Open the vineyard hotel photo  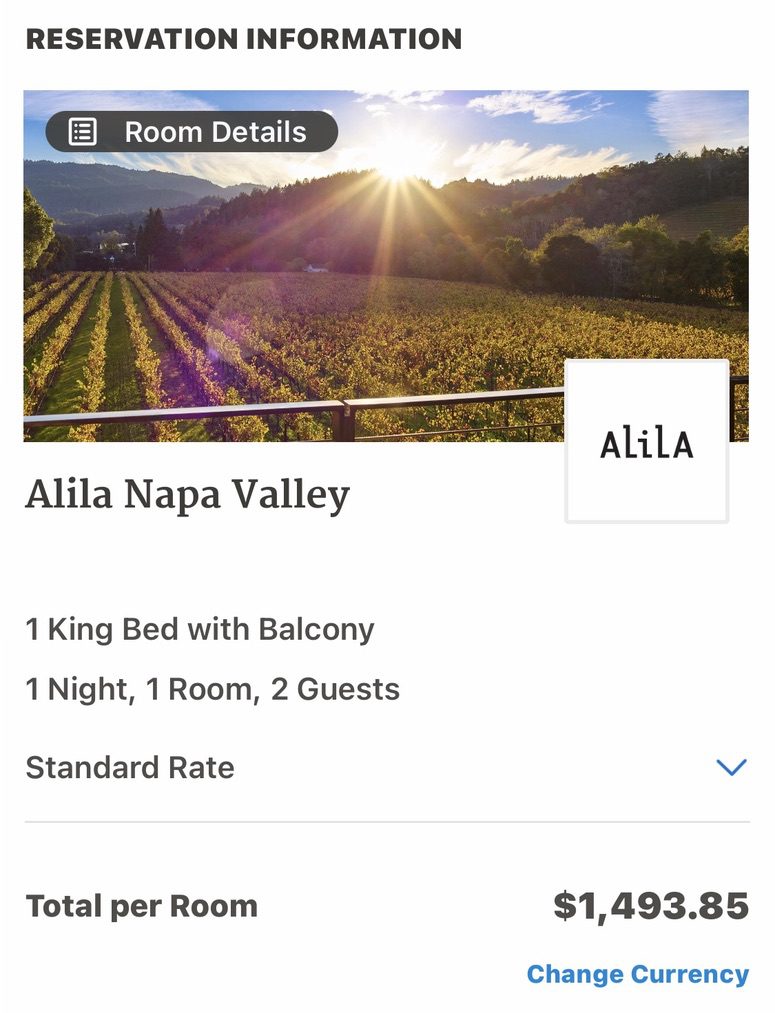coord(386,266)
